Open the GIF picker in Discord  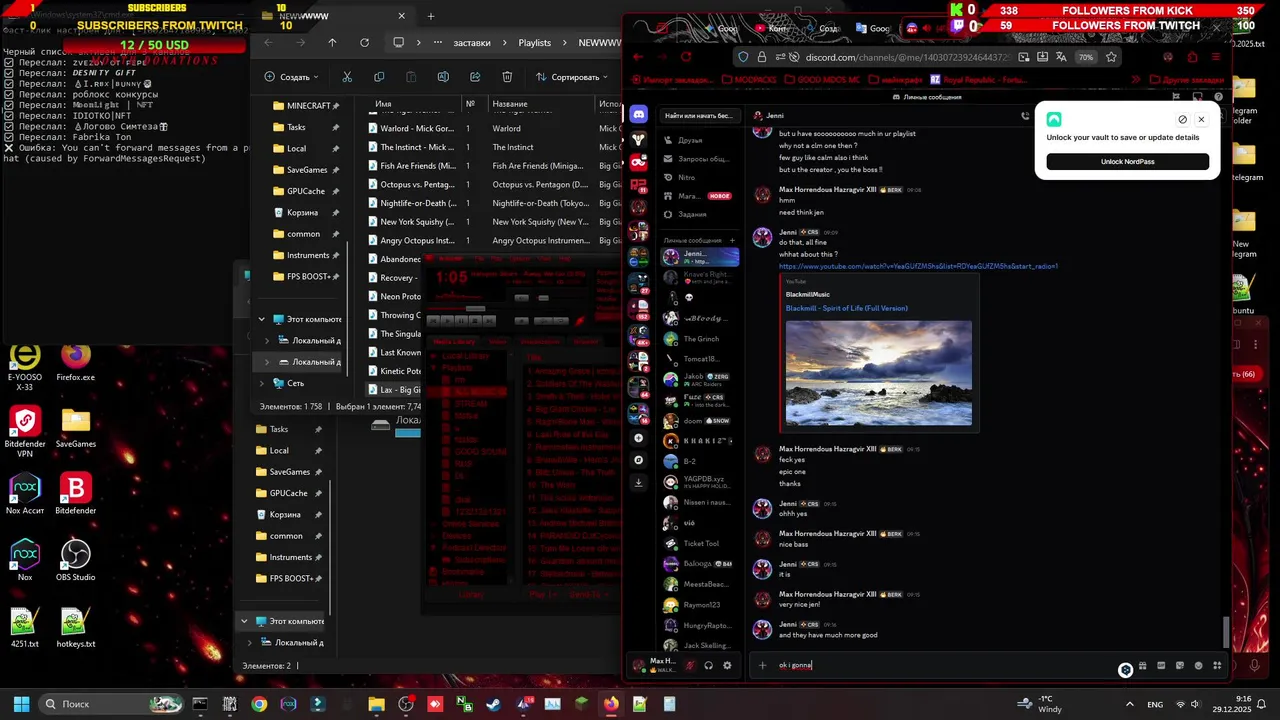point(1161,665)
